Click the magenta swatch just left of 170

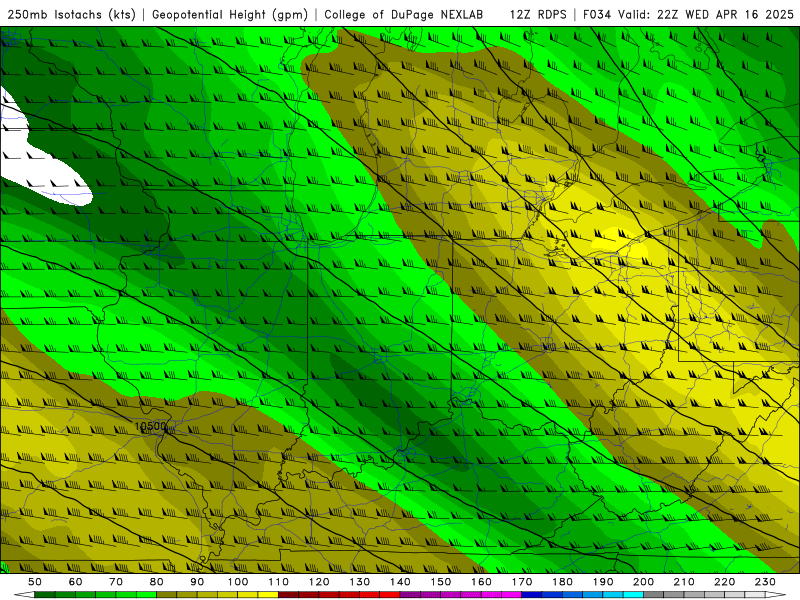click(512, 595)
